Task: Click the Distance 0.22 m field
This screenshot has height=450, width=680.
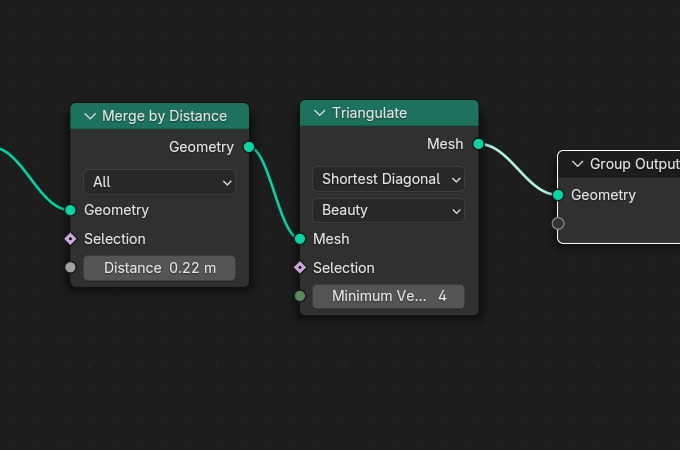Action: pyautogui.click(x=160, y=268)
